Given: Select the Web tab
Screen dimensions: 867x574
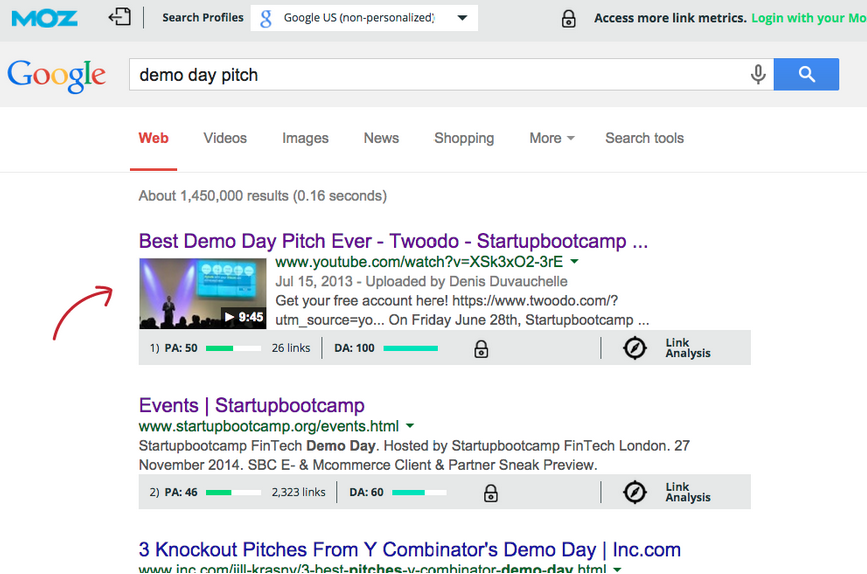Looking at the screenshot, I should (153, 138).
